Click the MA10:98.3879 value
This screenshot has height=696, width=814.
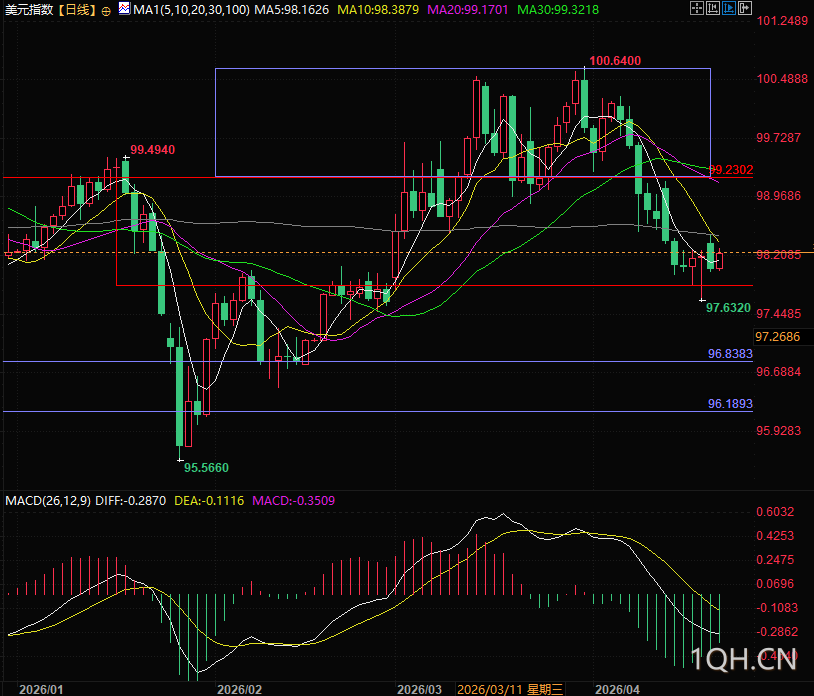click(378, 10)
